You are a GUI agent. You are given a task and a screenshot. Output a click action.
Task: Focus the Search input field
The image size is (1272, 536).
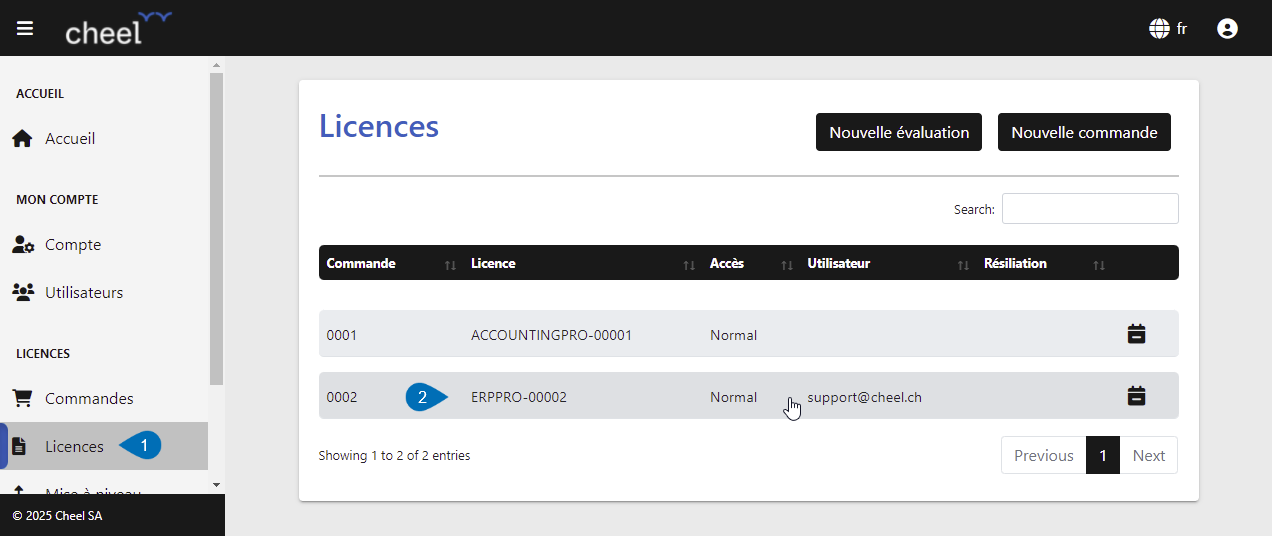[1090, 209]
